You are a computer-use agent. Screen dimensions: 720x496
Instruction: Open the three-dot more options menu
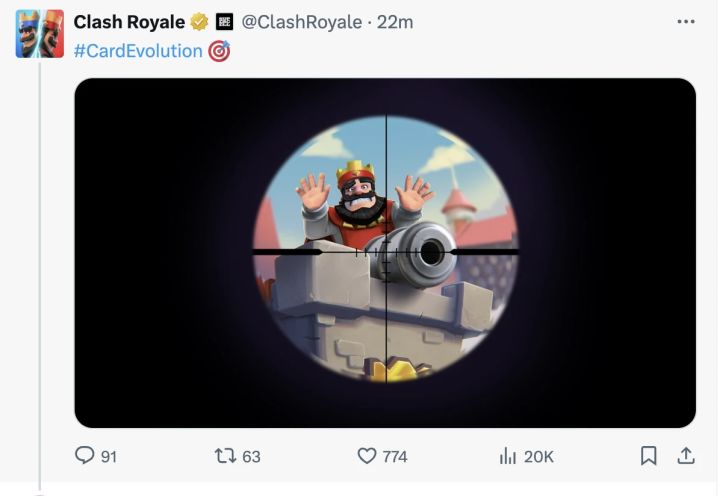click(x=685, y=22)
